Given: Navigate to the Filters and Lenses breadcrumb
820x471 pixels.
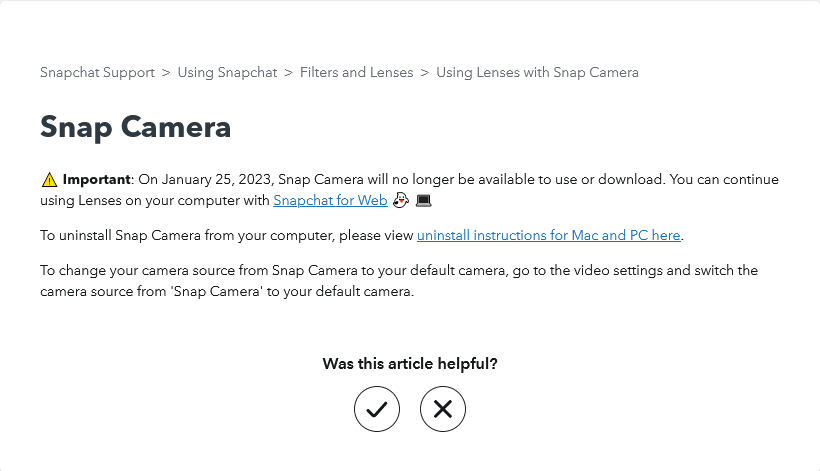Looking at the screenshot, I should tap(356, 73).
